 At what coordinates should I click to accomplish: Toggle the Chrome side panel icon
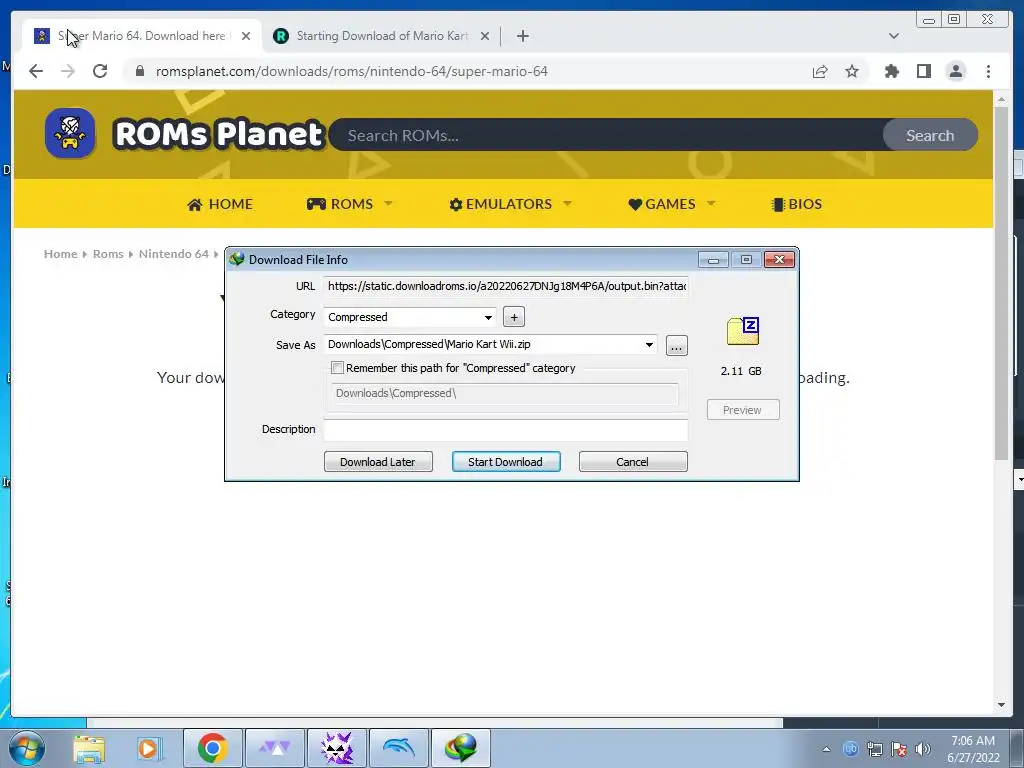click(923, 71)
